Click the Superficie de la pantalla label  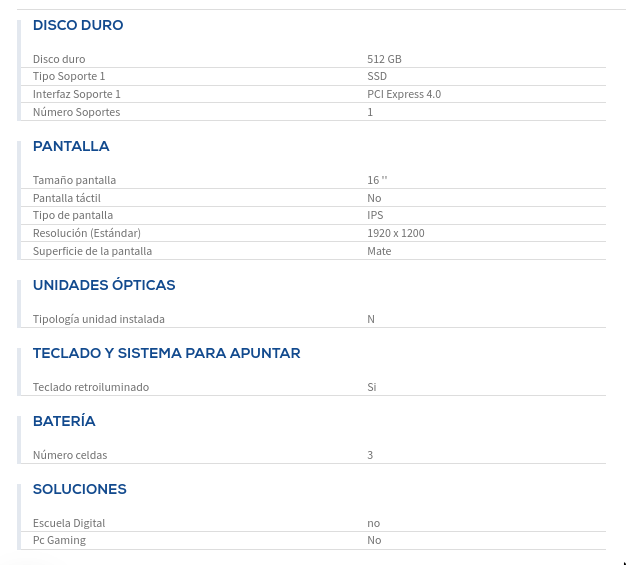click(x=92, y=251)
